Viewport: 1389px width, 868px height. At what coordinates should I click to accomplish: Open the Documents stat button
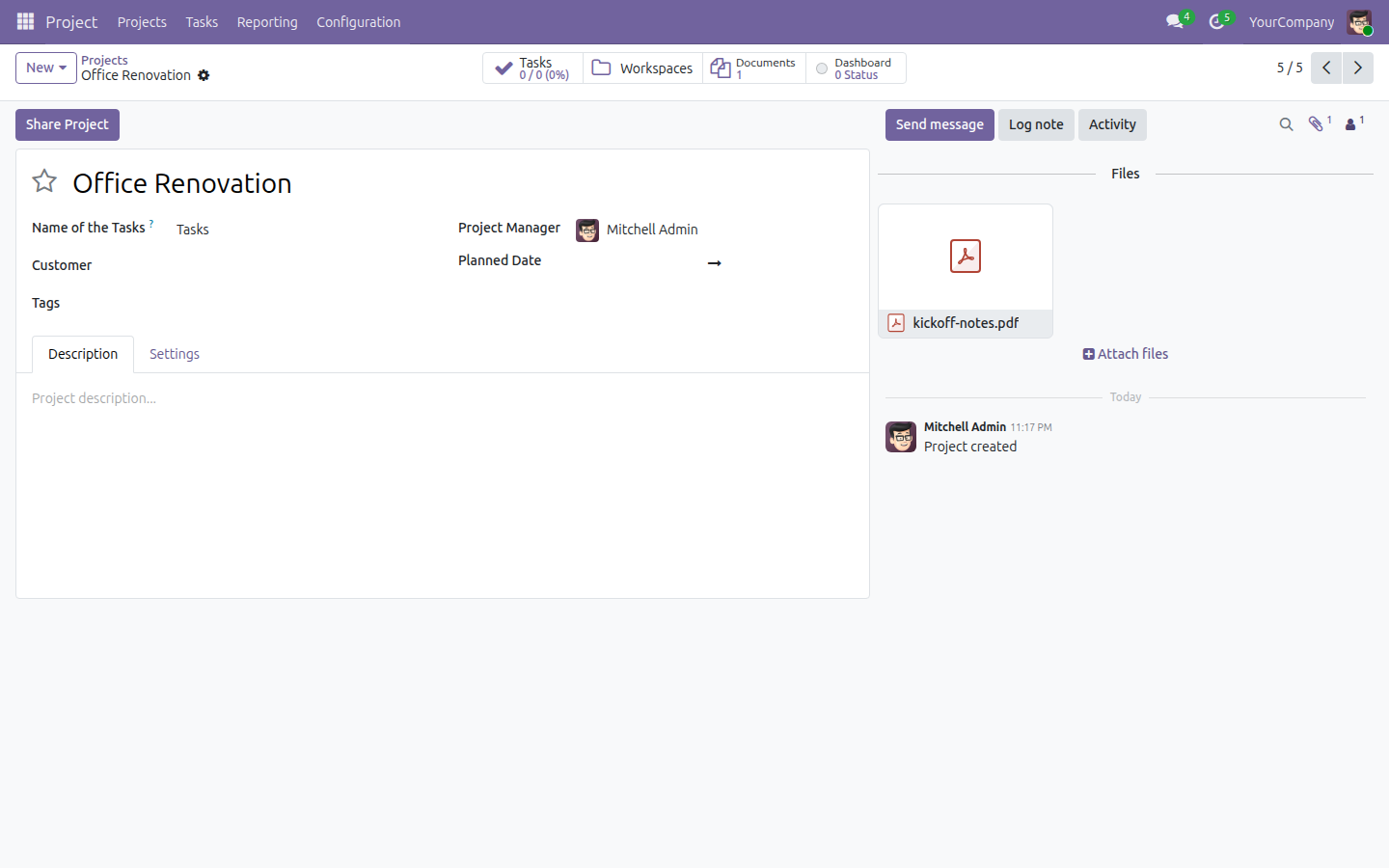[754, 68]
